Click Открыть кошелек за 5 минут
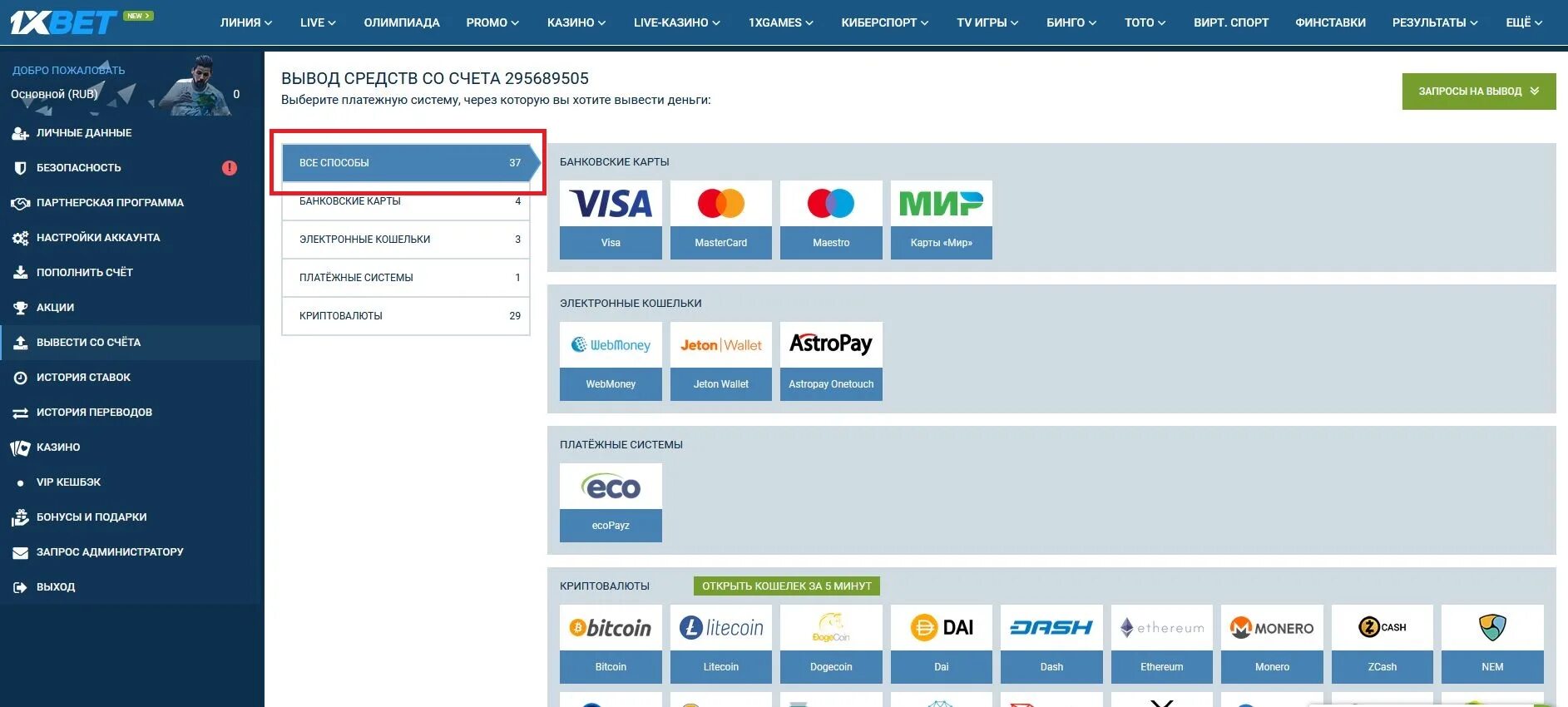 pos(787,586)
